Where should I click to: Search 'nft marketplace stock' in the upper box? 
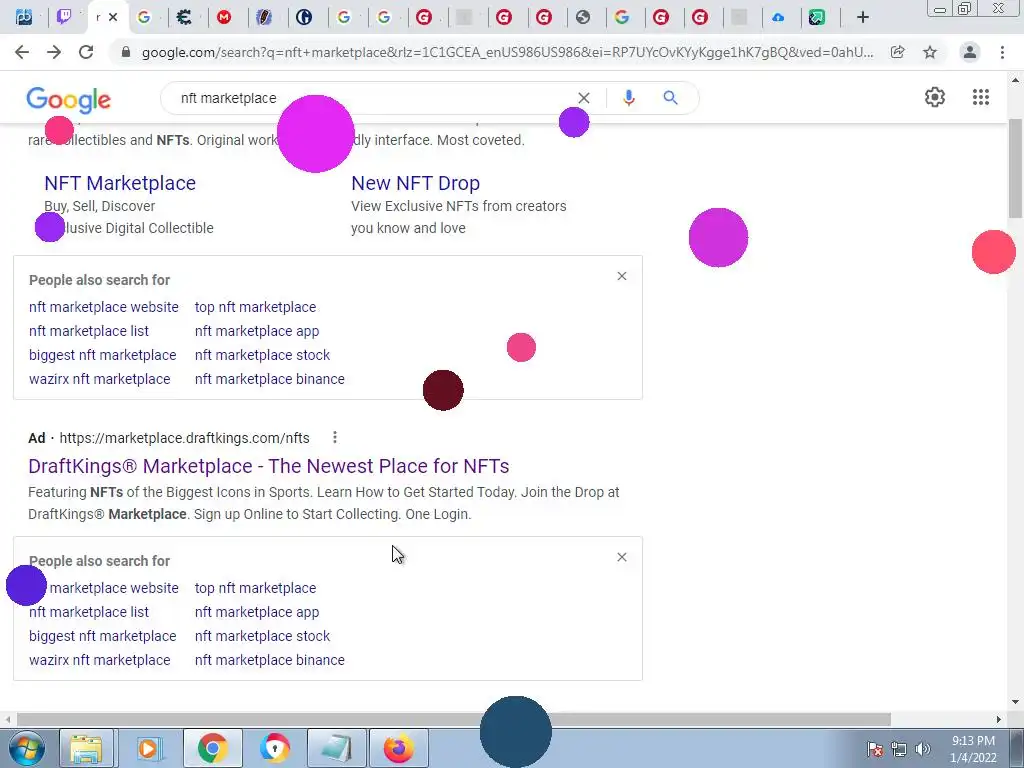click(x=262, y=355)
